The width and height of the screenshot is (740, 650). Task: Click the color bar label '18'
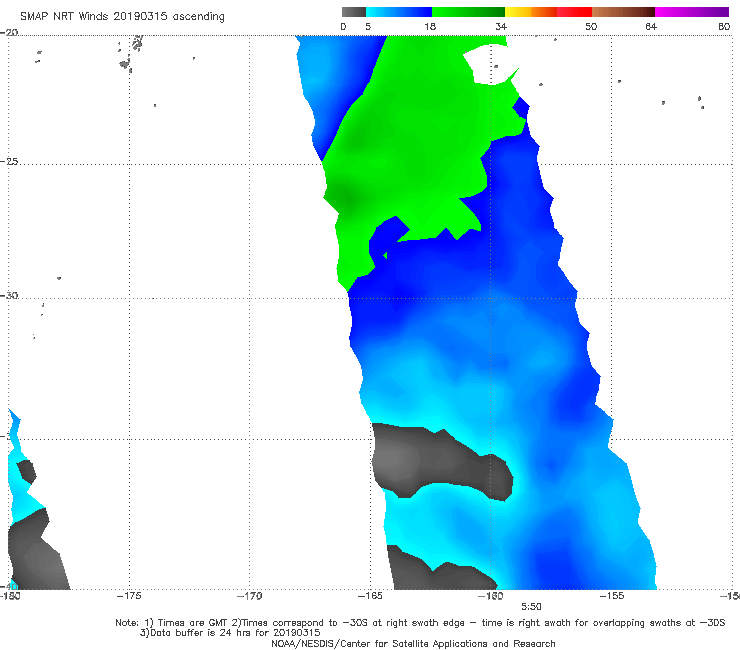point(430,26)
